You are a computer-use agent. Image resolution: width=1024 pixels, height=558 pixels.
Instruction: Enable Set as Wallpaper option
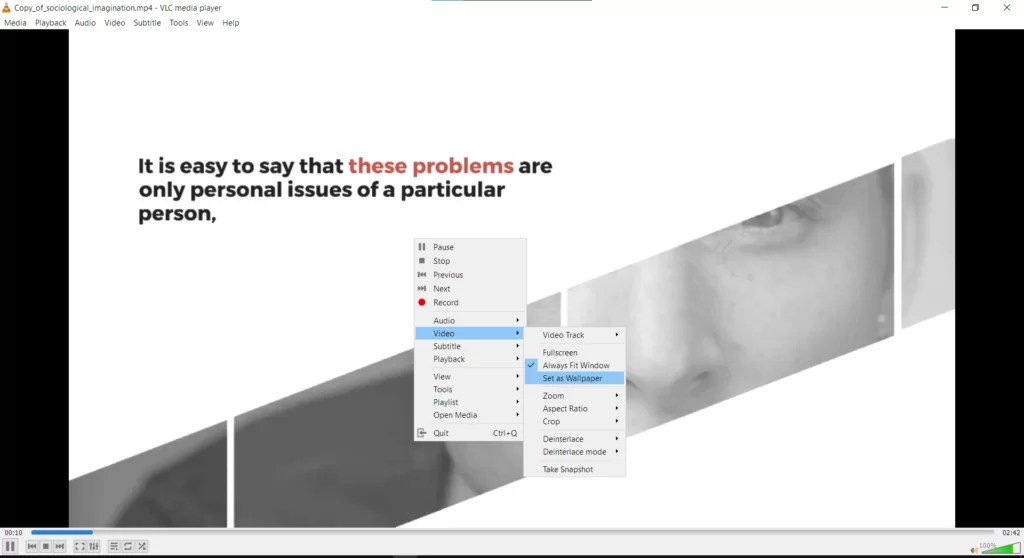pos(575,378)
